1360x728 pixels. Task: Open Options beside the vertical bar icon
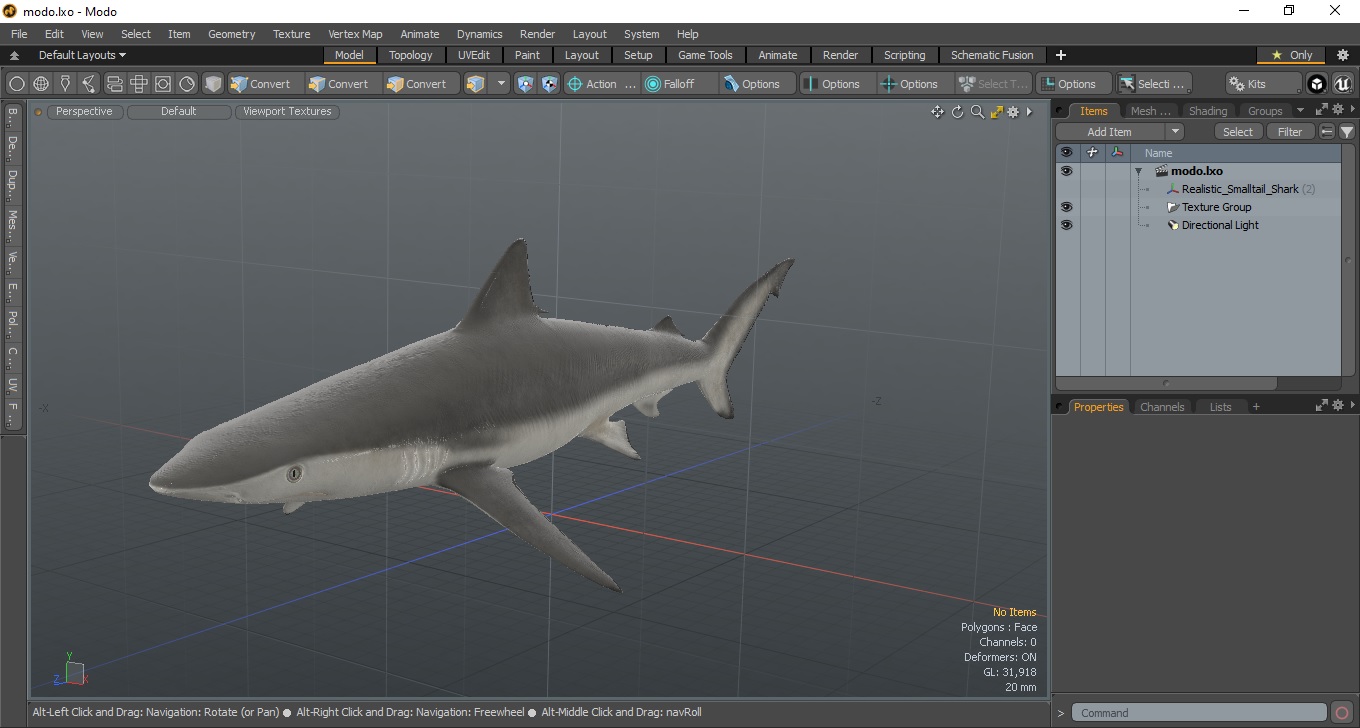(837, 84)
